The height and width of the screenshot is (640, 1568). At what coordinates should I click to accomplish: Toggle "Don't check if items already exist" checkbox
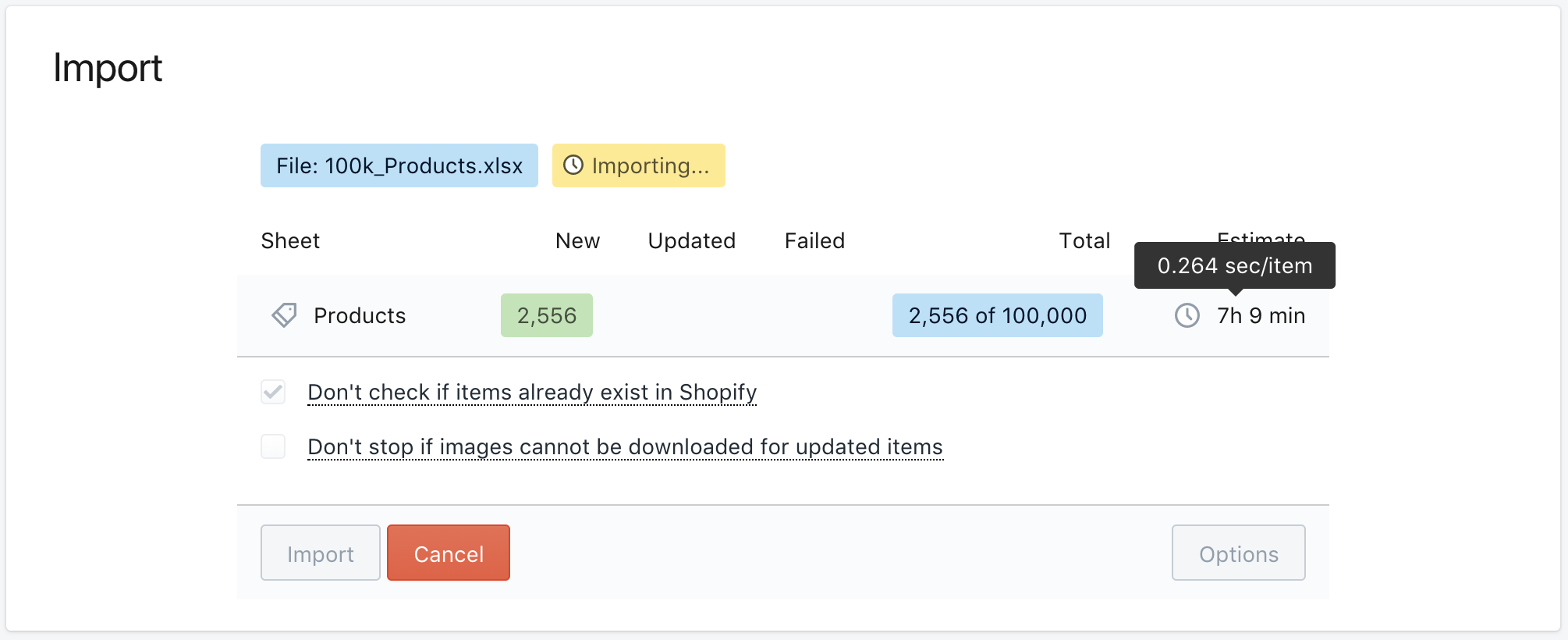click(273, 392)
